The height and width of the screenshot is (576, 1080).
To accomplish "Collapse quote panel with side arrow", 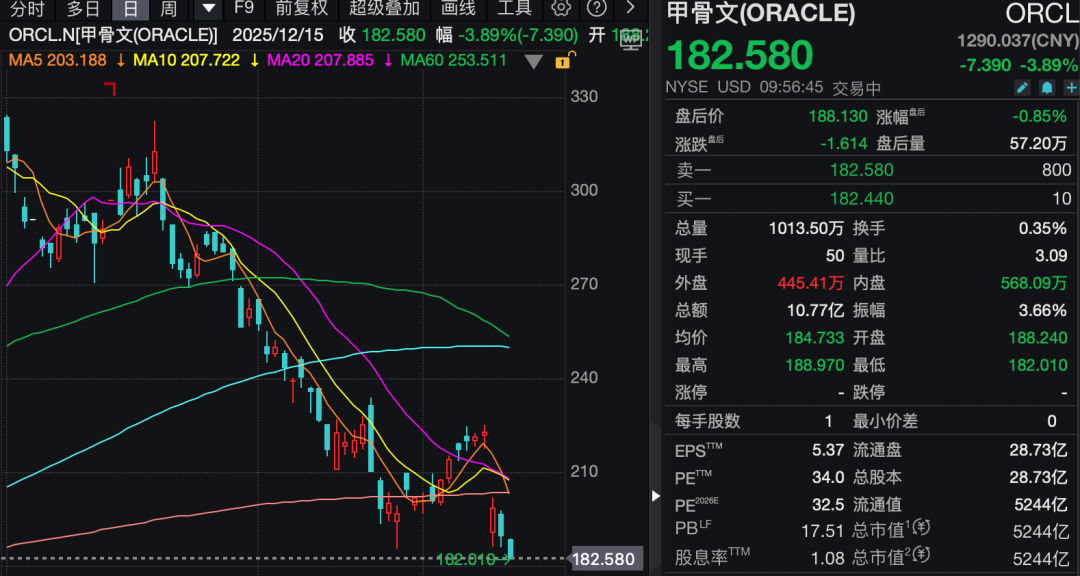I will coord(656,495).
